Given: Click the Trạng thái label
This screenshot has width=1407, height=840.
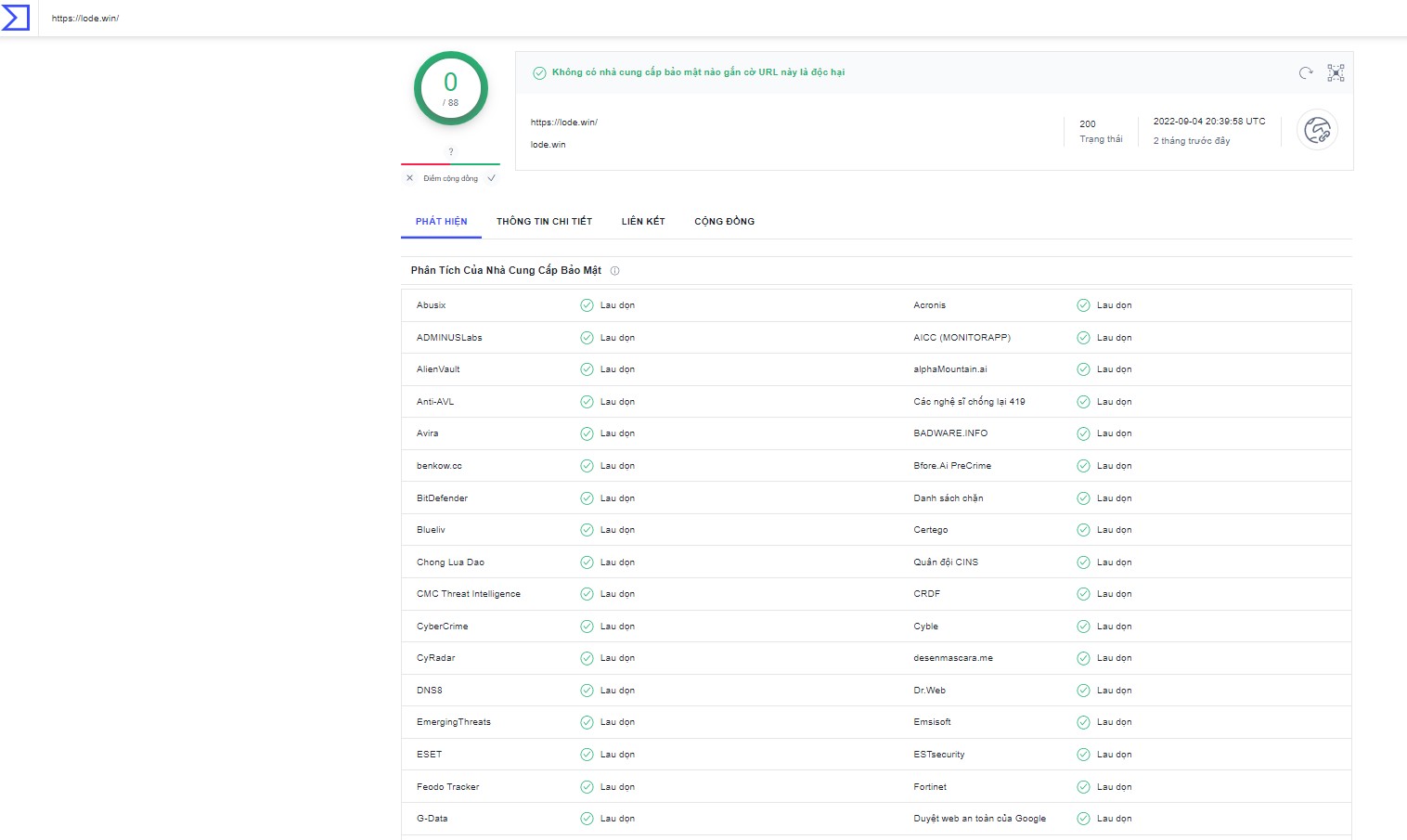Looking at the screenshot, I should click(1101, 139).
